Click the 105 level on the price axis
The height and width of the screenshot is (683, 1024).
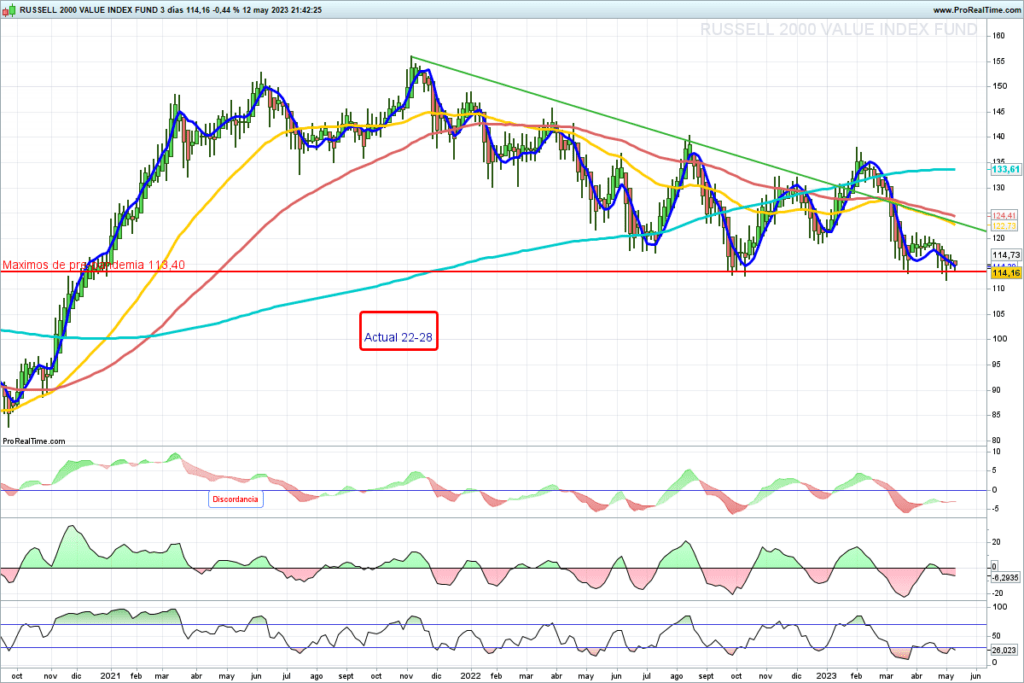pyautogui.click(x=999, y=314)
